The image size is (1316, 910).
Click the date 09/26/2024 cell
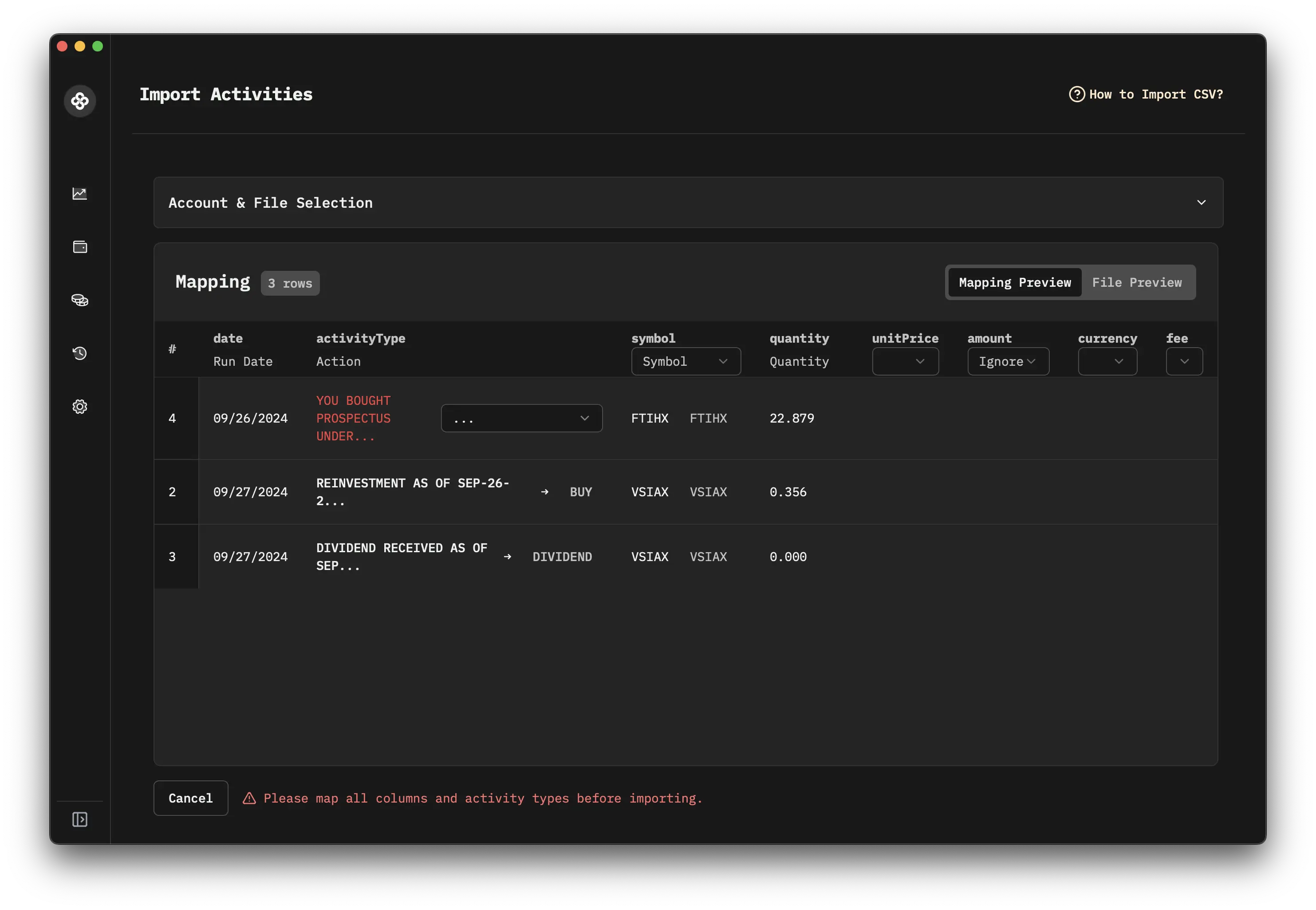click(x=250, y=418)
